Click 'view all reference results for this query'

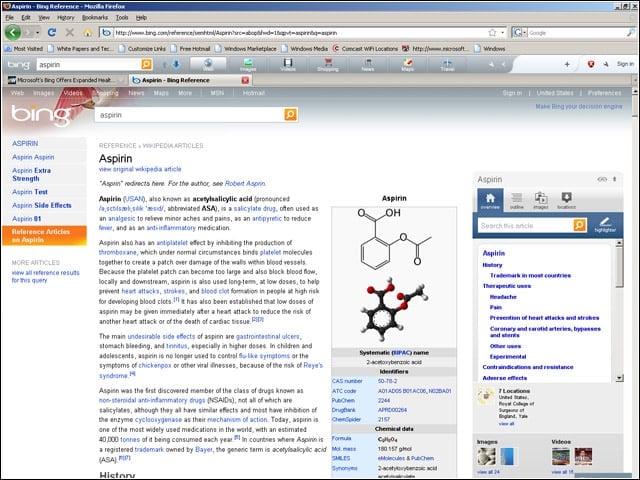(45, 276)
